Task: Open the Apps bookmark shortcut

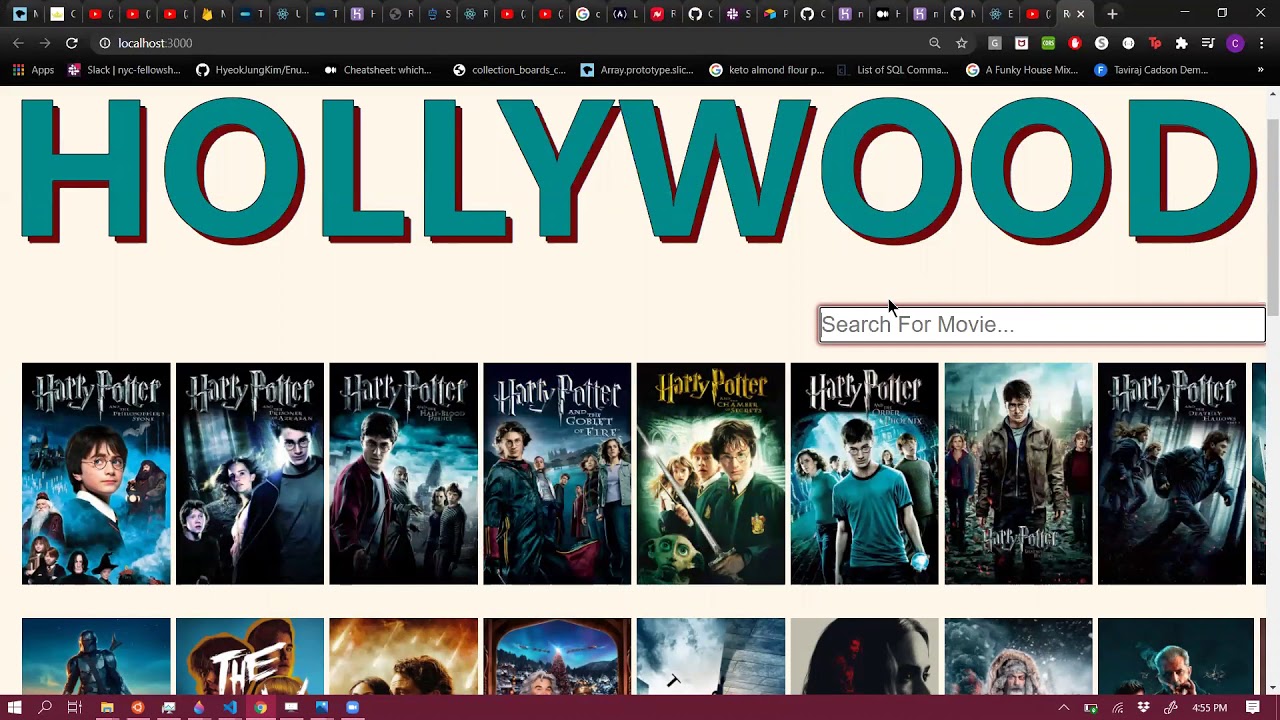Action: (33, 70)
